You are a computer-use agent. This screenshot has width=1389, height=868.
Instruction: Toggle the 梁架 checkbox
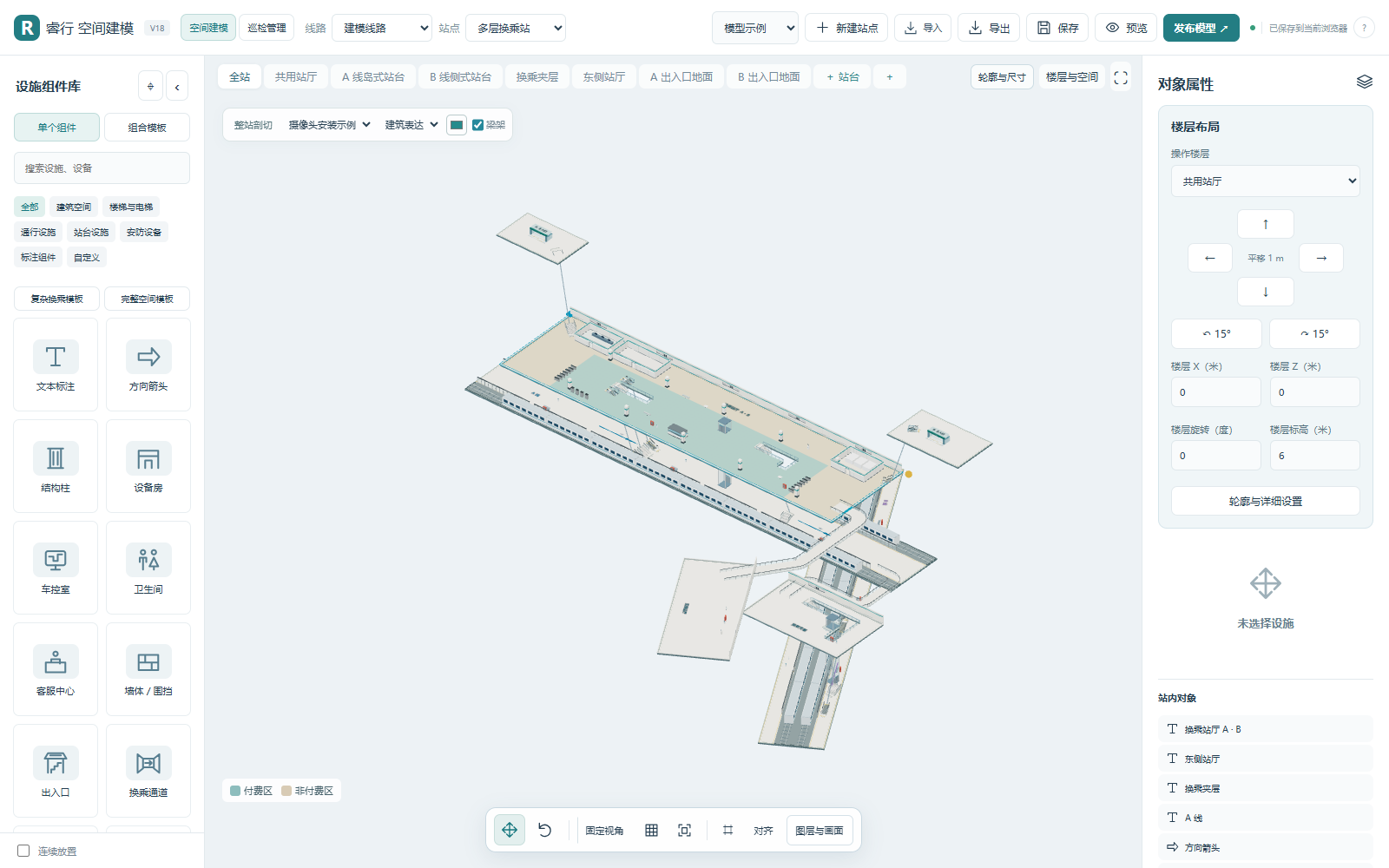tap(477, 125)
